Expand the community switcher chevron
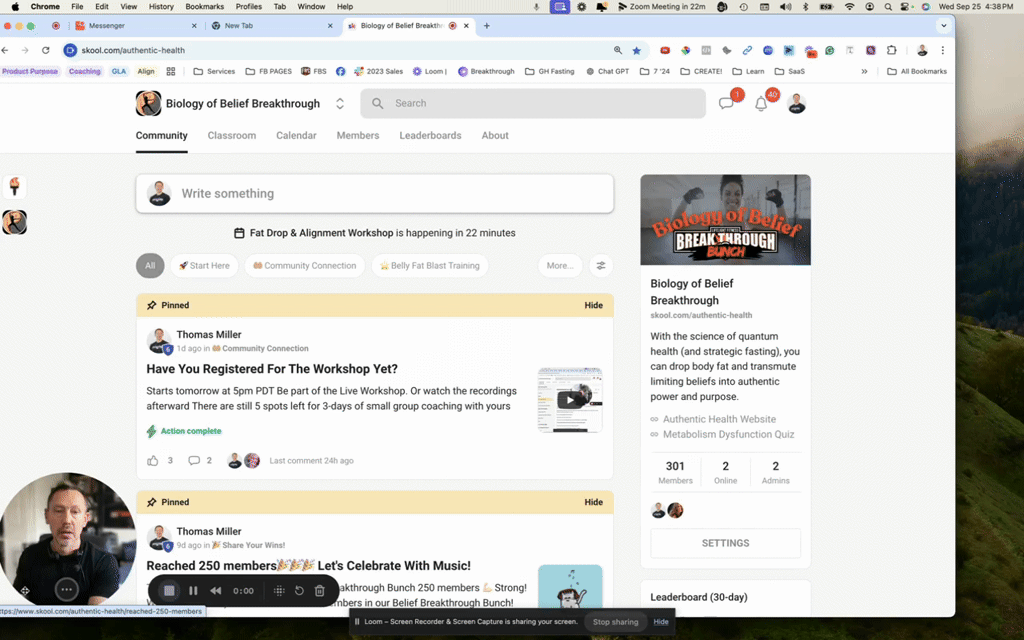Screen dimensions: 1024x640 coord(339,103)
